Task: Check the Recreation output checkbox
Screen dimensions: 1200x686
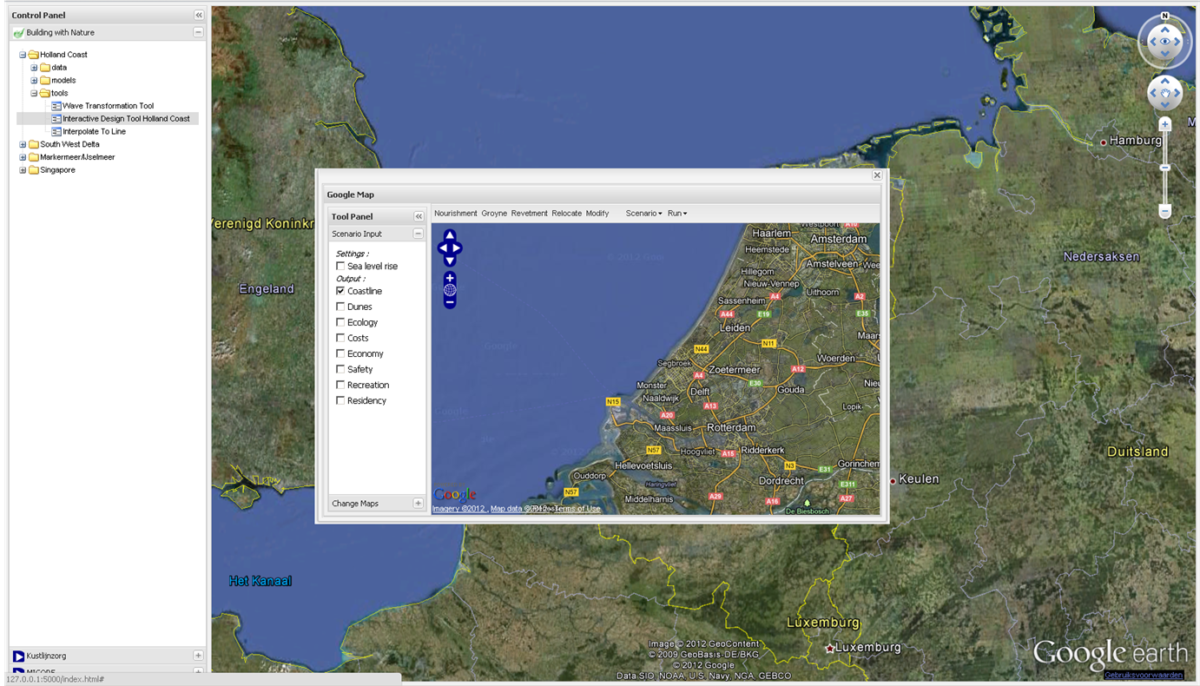Action: click(x=340, y=385)
